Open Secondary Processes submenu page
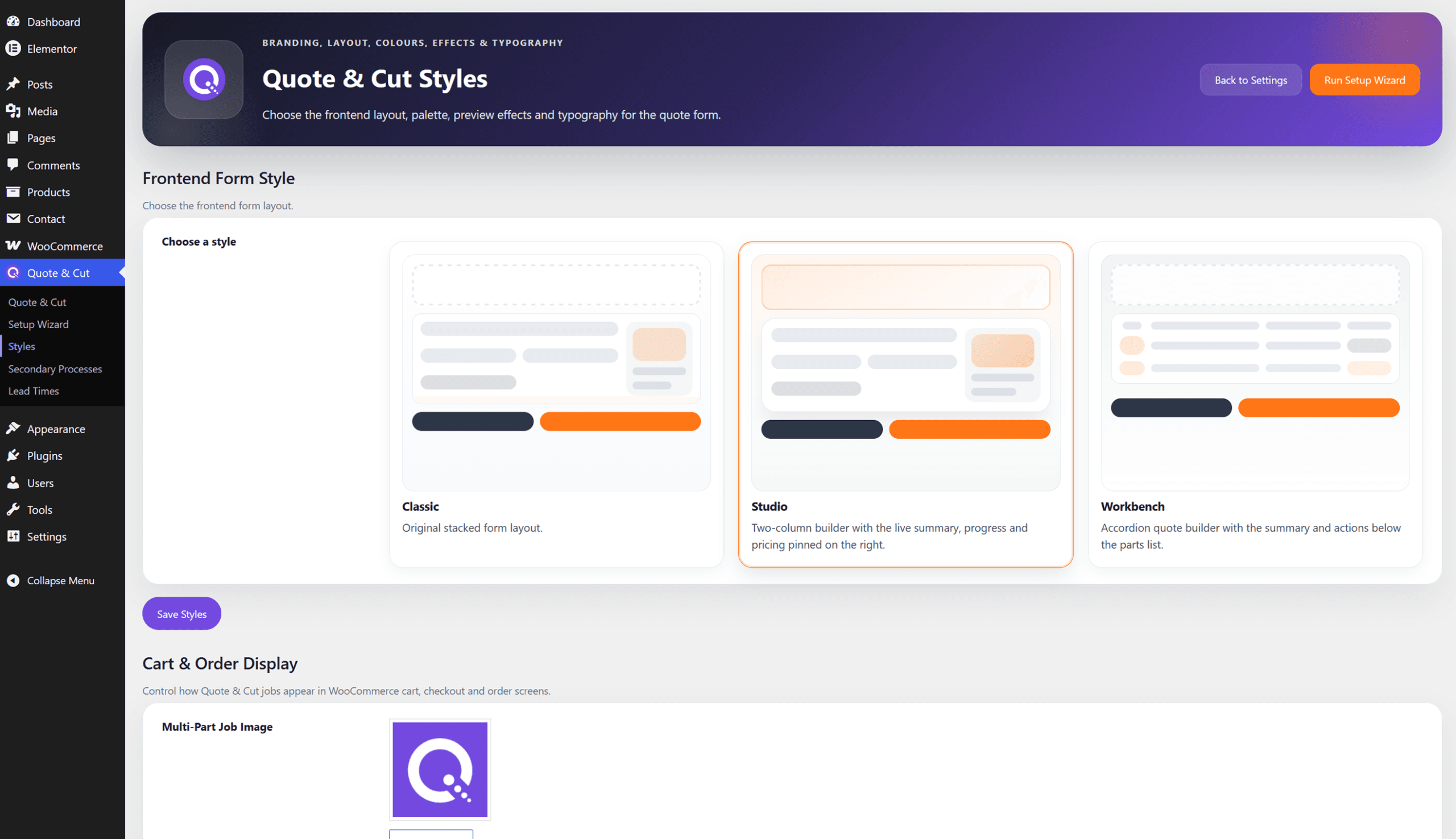 pyautogui.click(x=55, y=369)
